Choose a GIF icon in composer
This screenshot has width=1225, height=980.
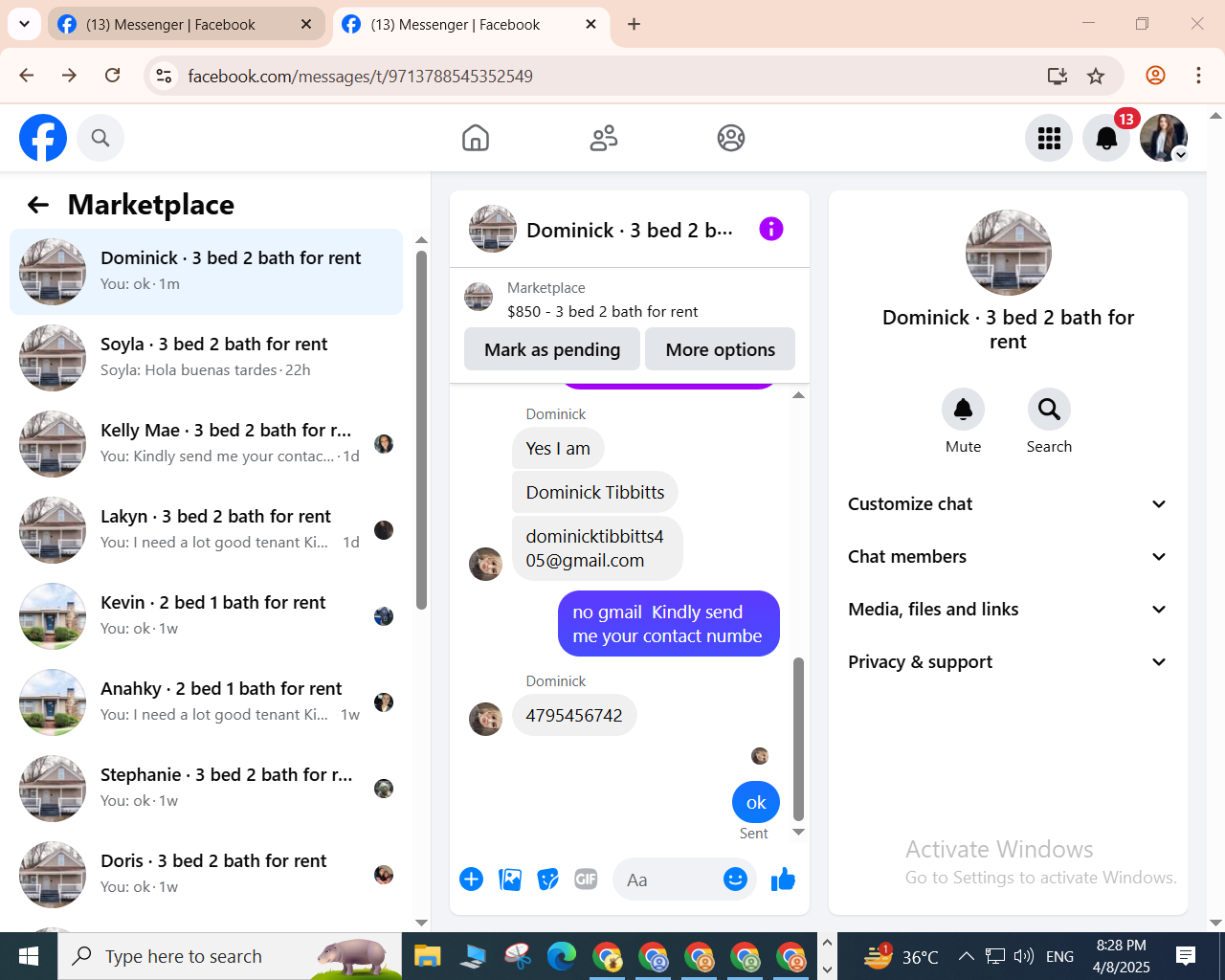586,880
